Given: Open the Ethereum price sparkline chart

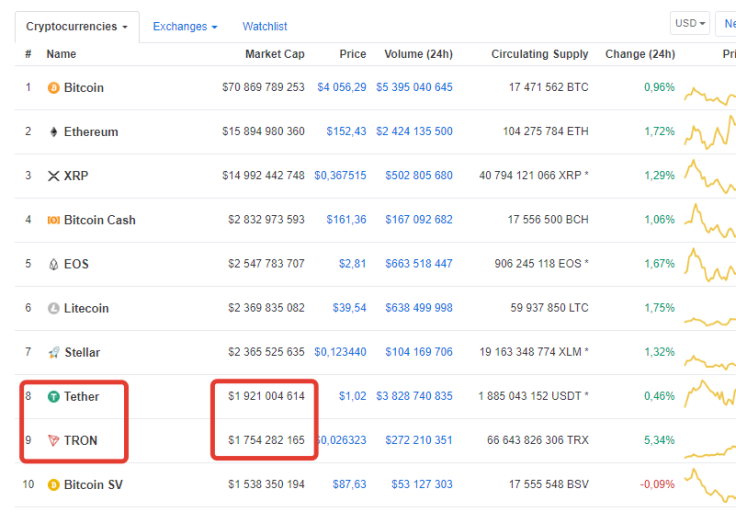Looking at the screenshot, I should [x=710, y=132].
